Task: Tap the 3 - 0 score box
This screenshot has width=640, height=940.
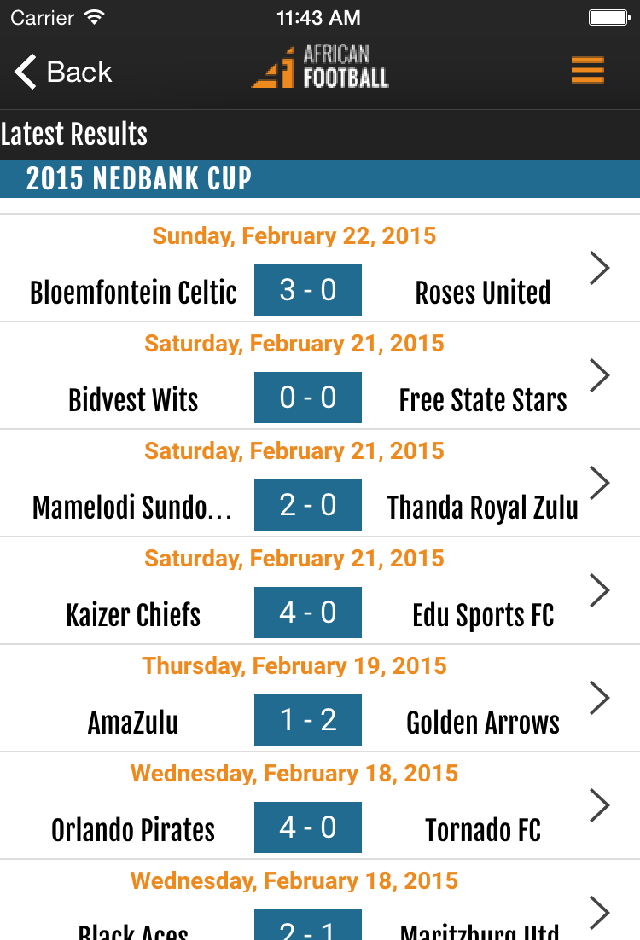Action: (308, 290)
